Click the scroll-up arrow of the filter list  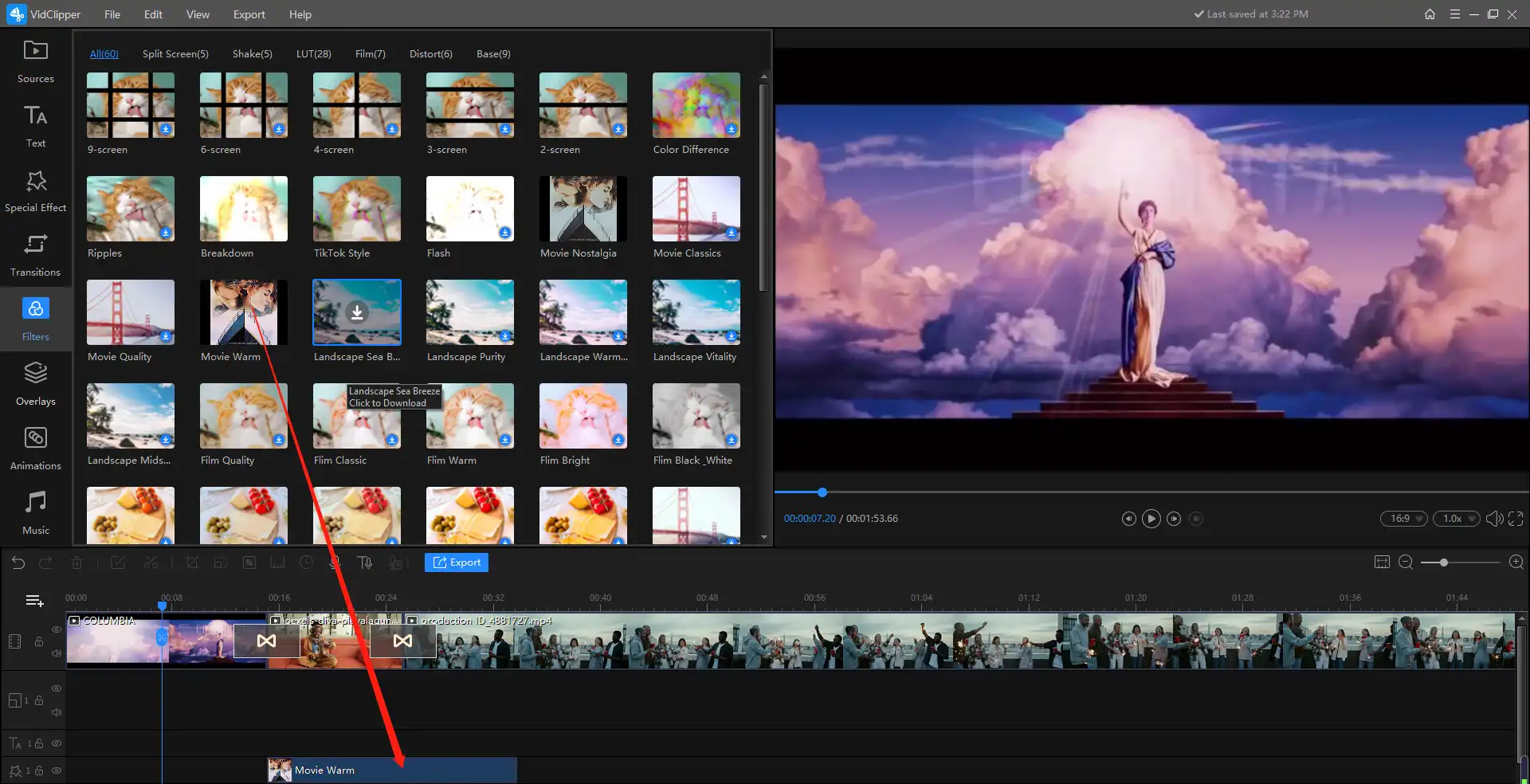click(764, 76)
